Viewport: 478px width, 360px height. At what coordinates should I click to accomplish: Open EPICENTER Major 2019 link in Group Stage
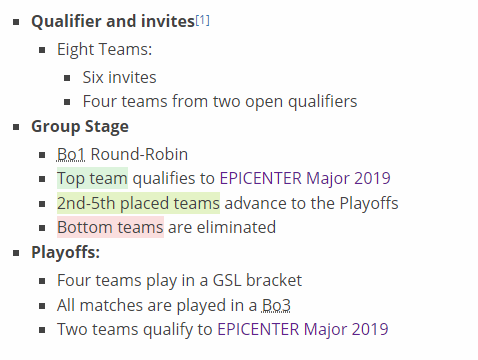click(x=305, y=178)
